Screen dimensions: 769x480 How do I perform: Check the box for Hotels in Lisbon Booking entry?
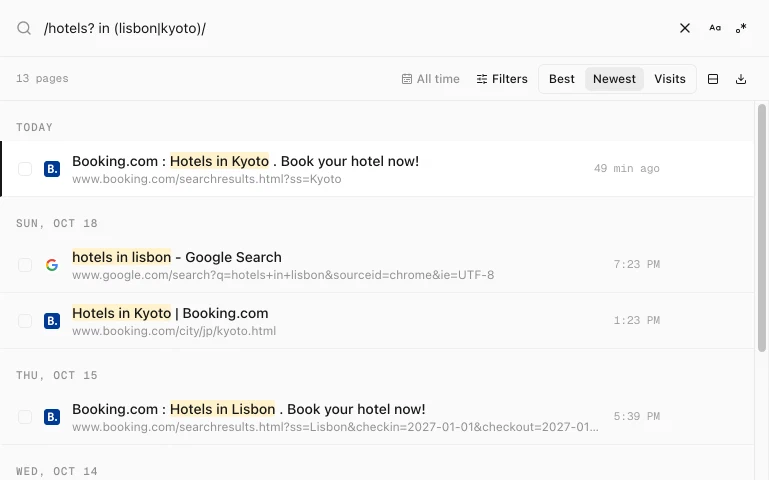coord(25,417)
